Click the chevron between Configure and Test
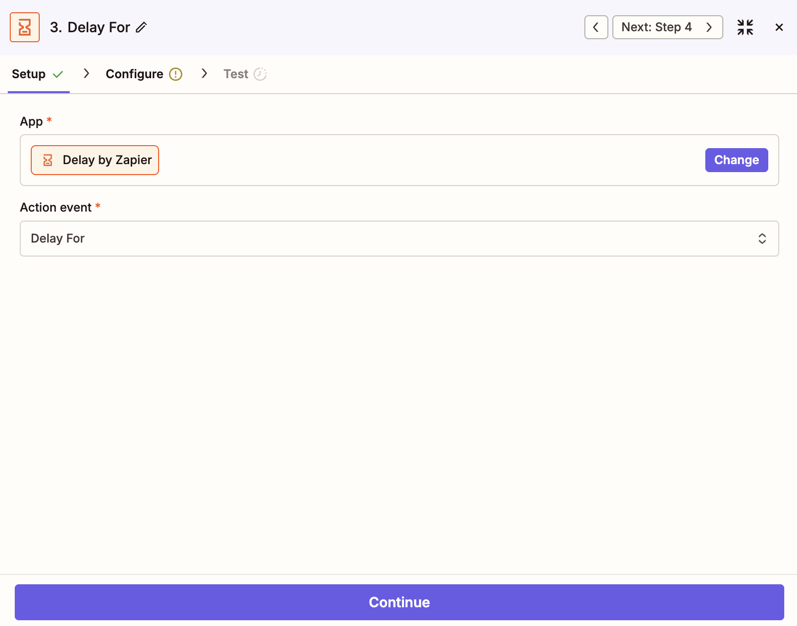 tap(204, 74)
